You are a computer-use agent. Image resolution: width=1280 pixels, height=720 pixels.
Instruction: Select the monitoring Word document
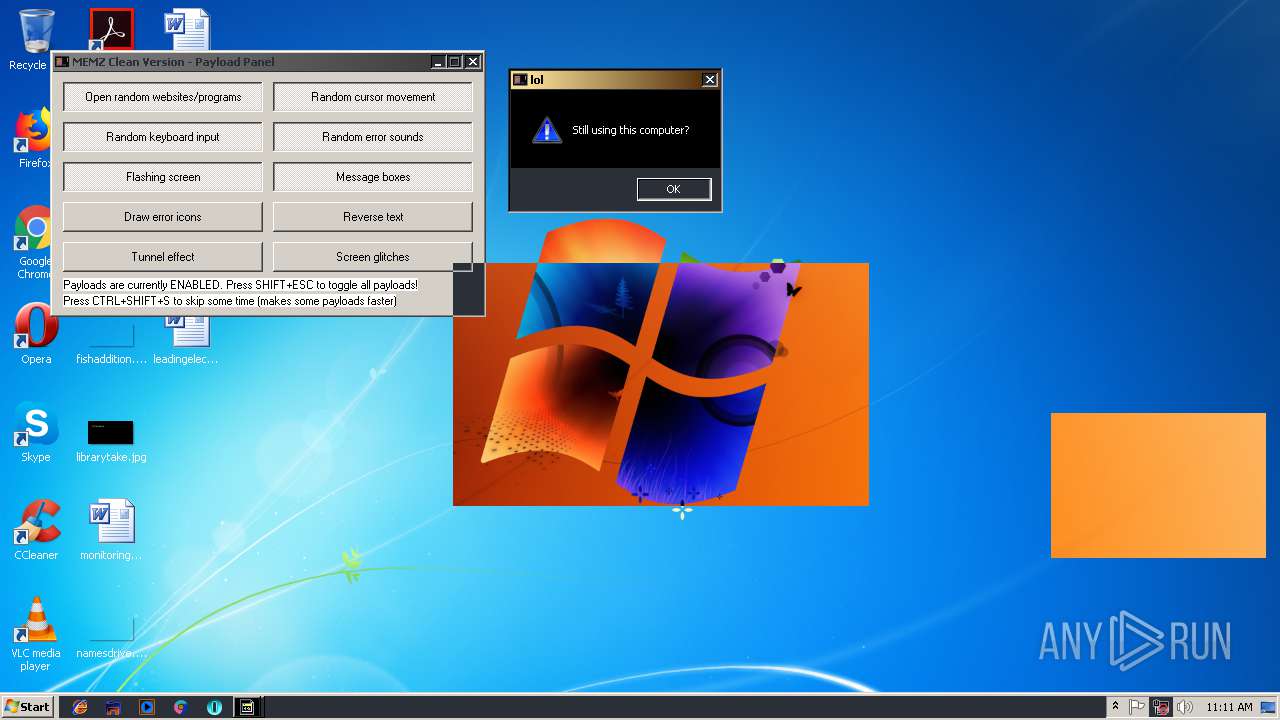[x=111, y=530]
